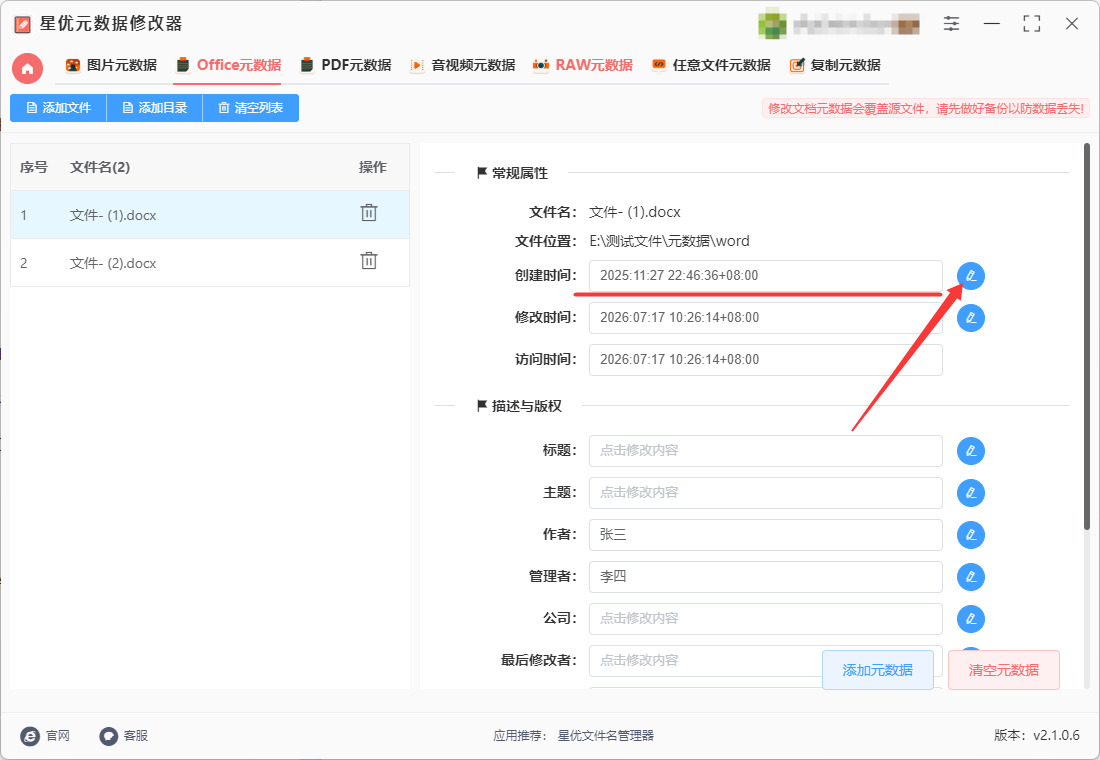Click the 修改时间 input field

[x=765, y=318]
